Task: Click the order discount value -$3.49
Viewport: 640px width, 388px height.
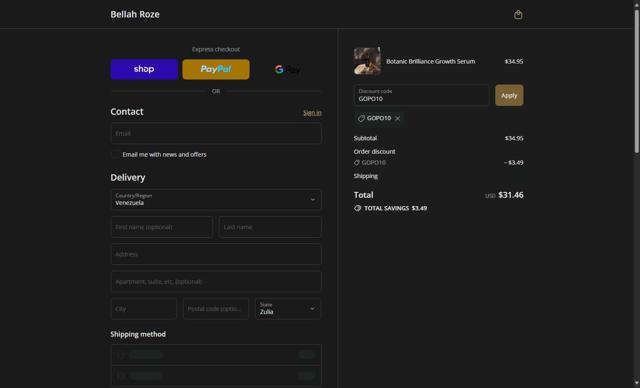Action: click(x=513, y=163)
